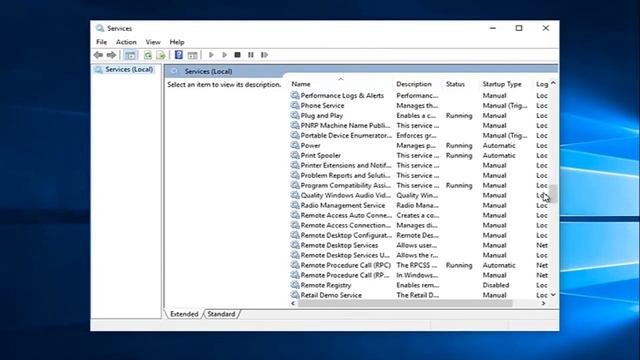Click the vertical scrollbar up arrow
640x360 pixels.
point(553,83)
